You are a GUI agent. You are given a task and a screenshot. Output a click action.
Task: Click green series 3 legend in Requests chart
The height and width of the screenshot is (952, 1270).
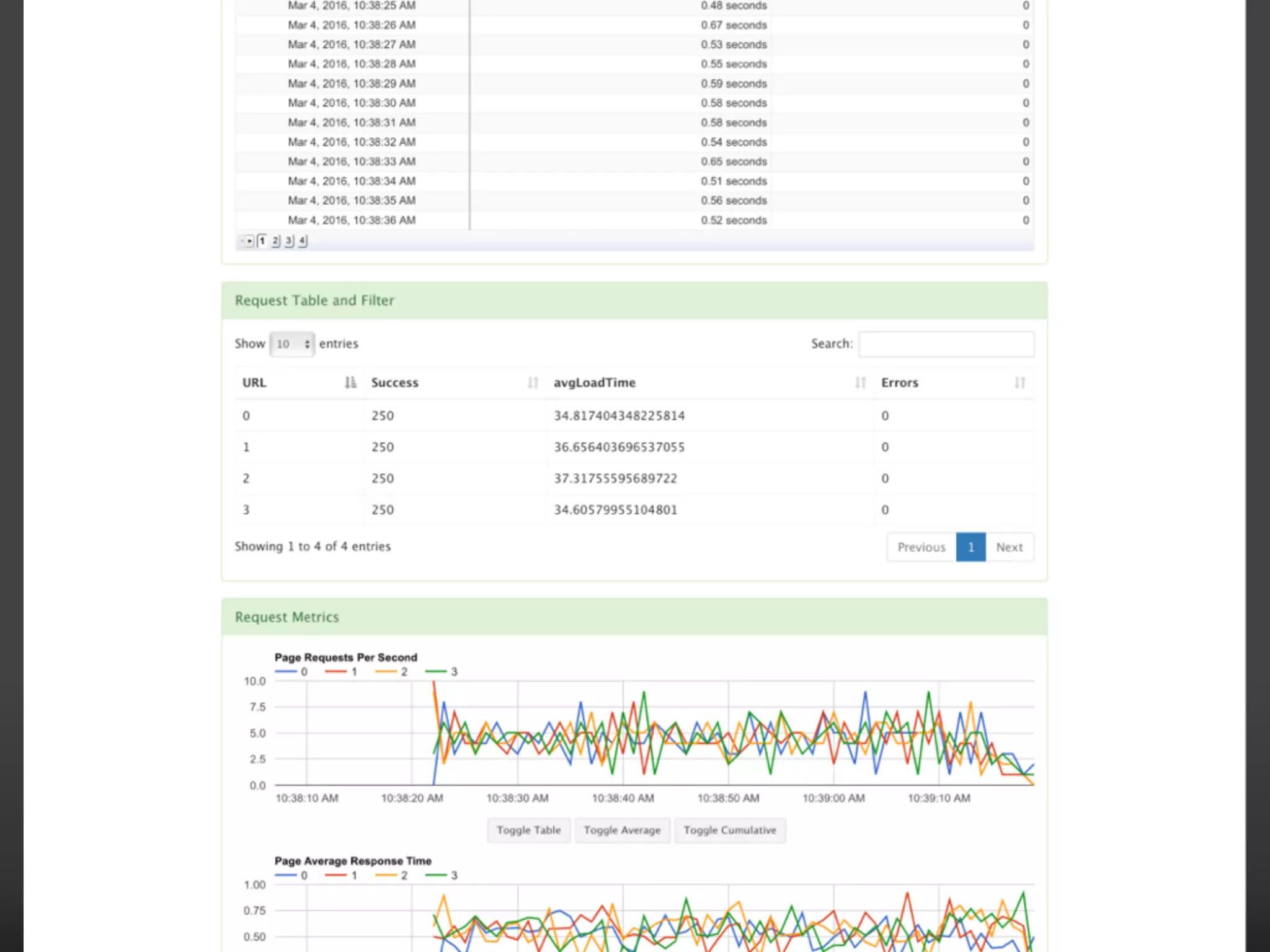442,672
